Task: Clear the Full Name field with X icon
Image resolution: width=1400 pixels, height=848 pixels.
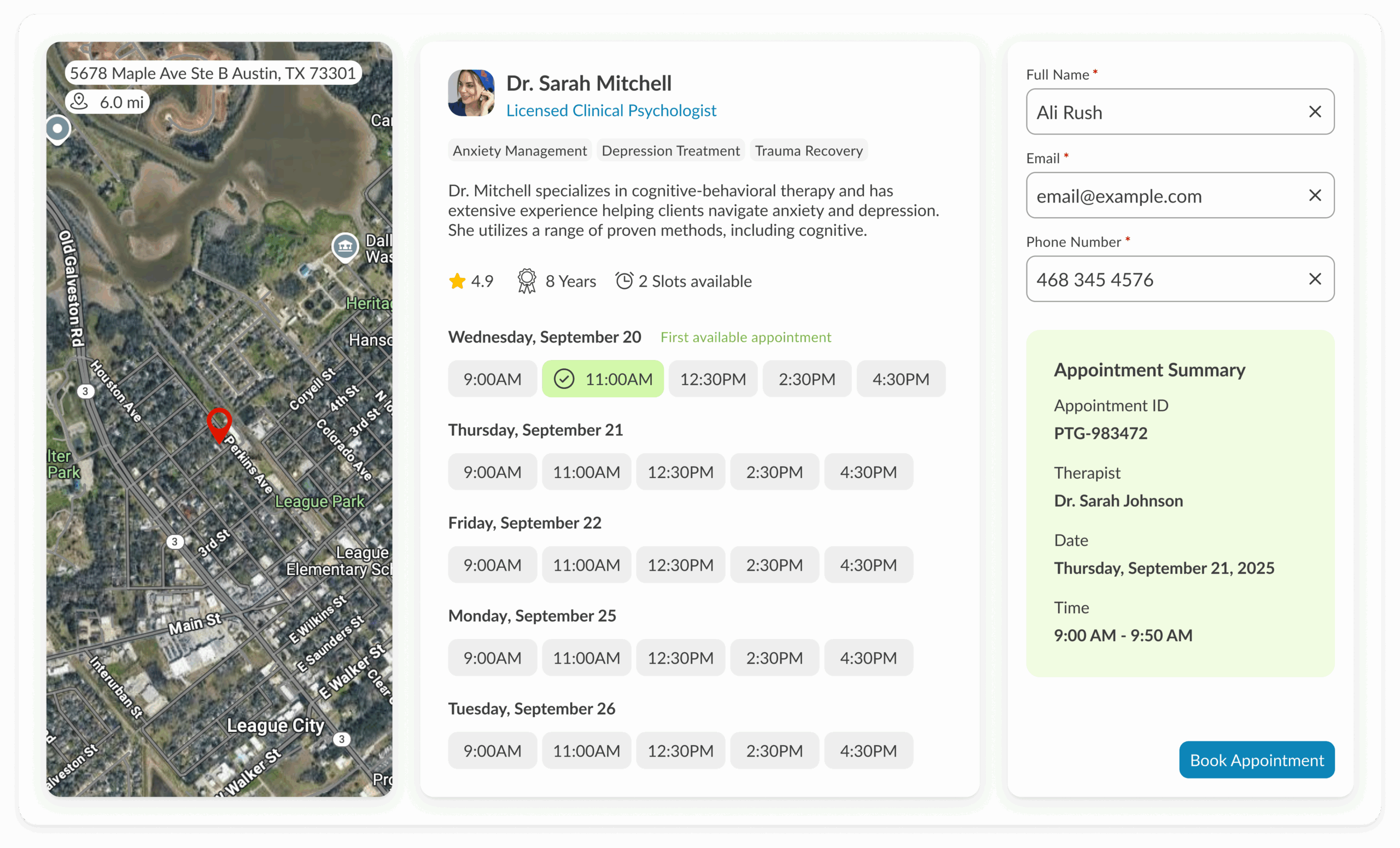Action: (x=1314, y=112)
